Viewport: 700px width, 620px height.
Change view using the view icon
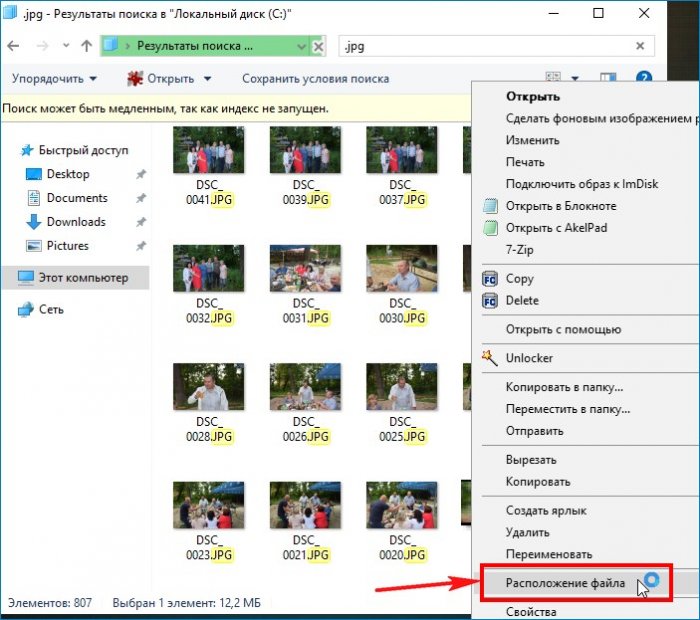[x=553, y=78]
